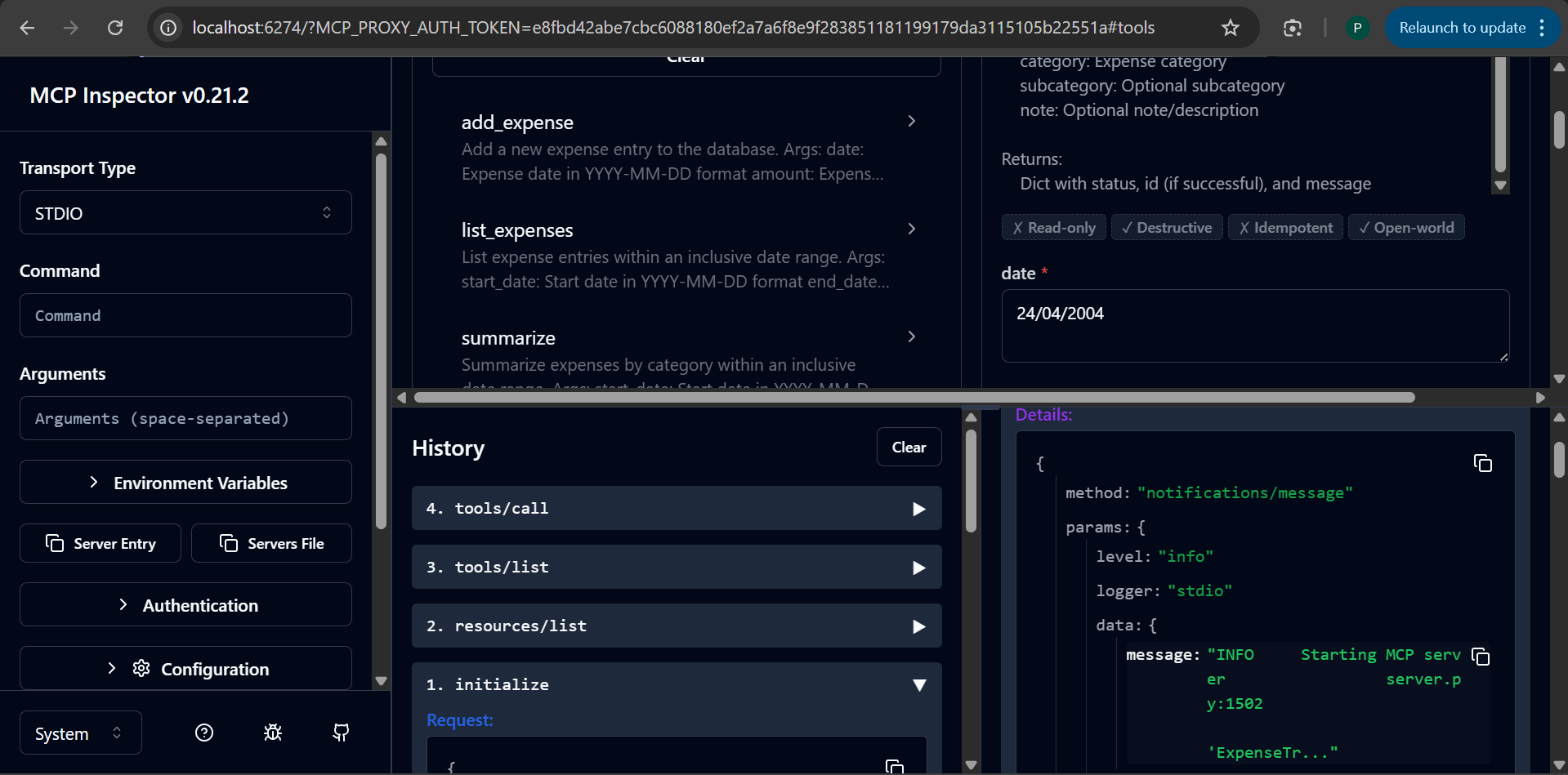This screenshot has width=1568, height=775.
Task: Expand history entry 3. tools/list
Action: pyautogui.click(x=677, y=567)
